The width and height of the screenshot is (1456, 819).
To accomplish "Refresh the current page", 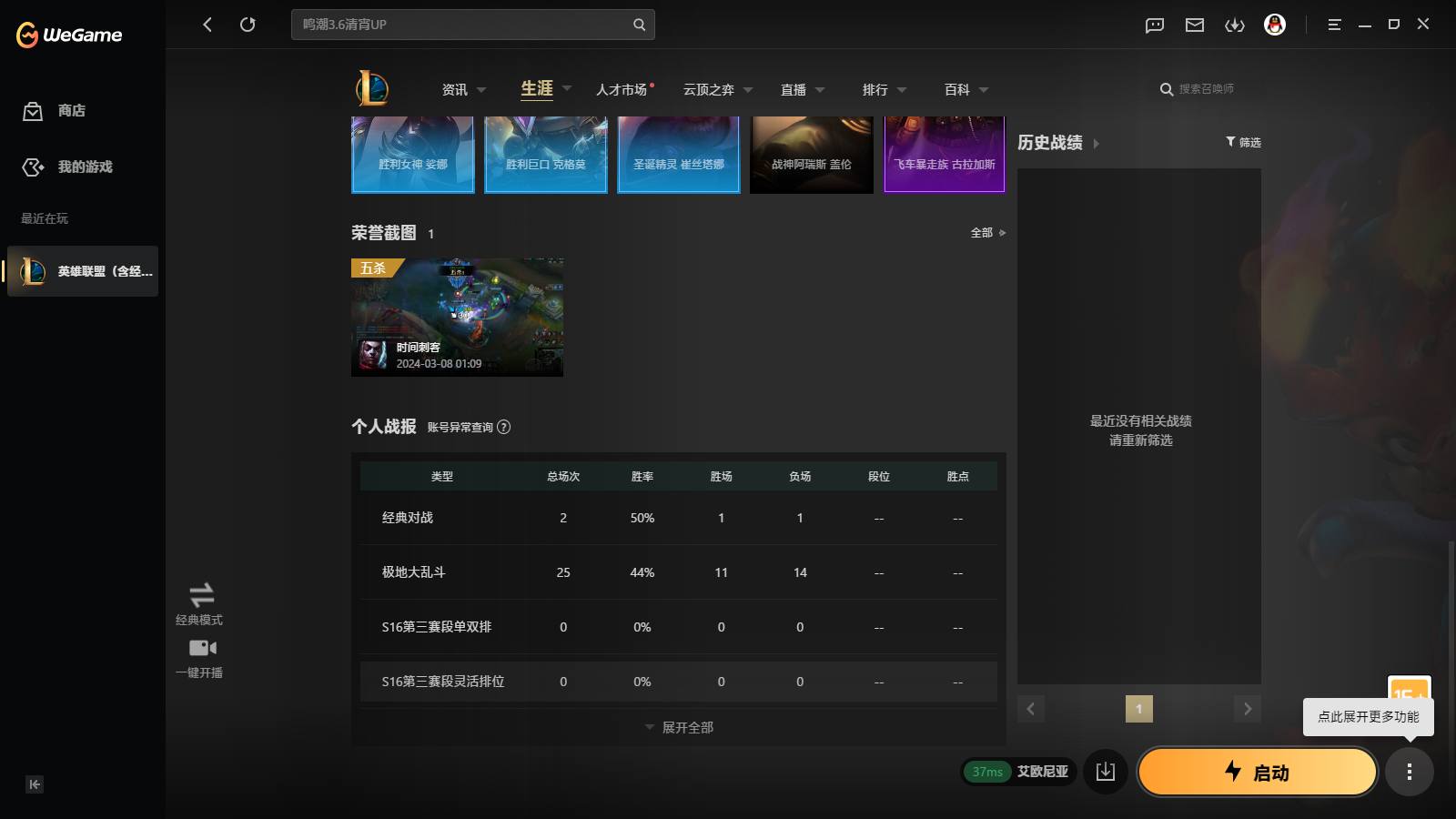I will coord(248,25).
